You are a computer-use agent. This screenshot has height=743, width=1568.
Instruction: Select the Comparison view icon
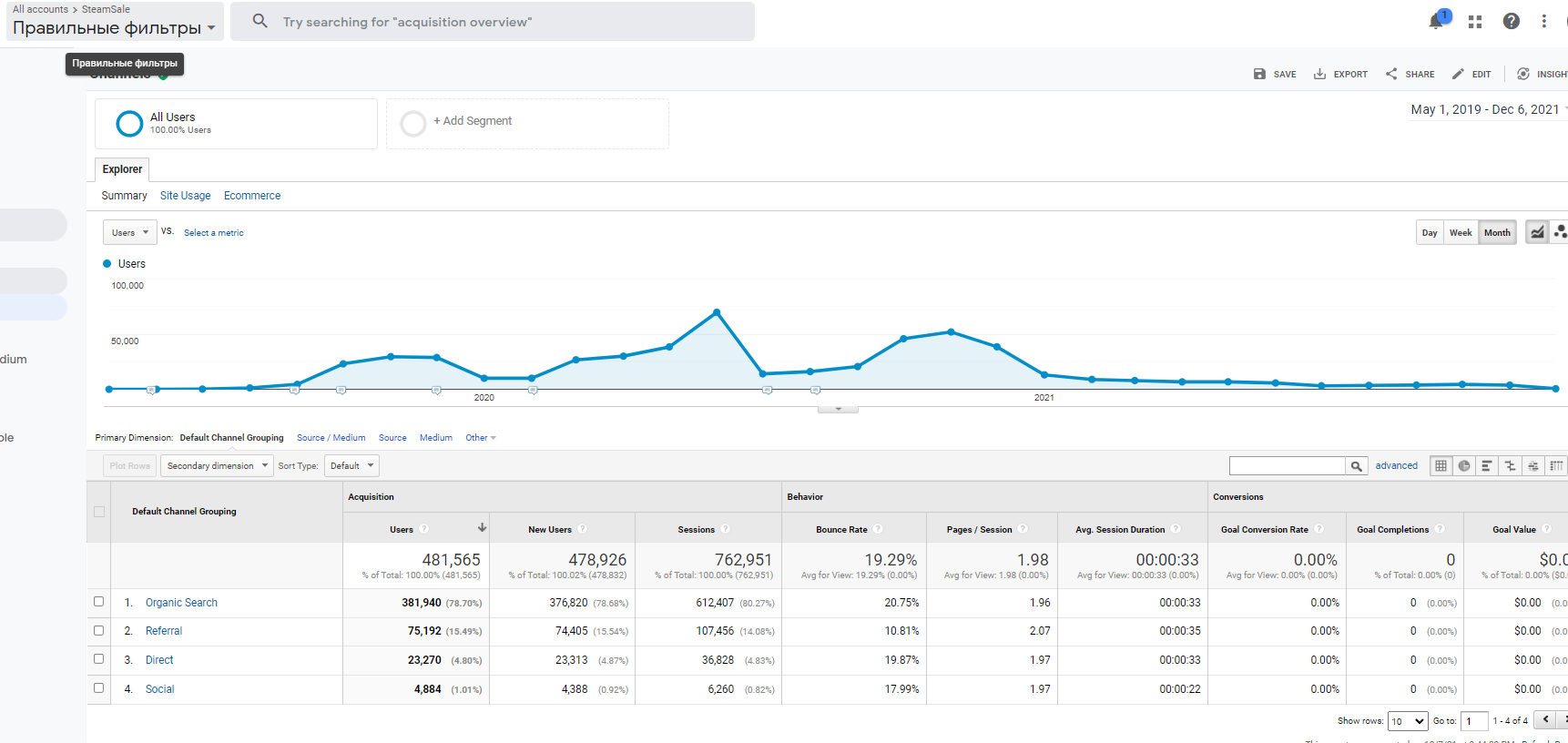[1511, 466]
